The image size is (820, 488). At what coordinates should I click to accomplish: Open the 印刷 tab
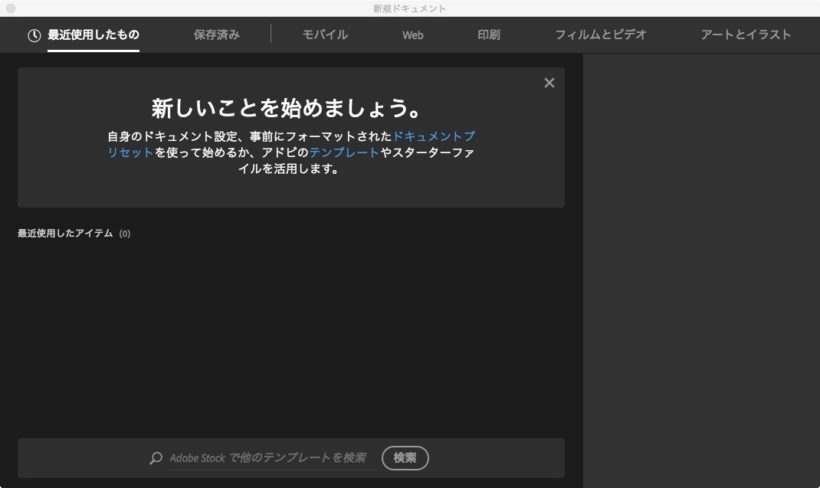[x=488, y=35]
